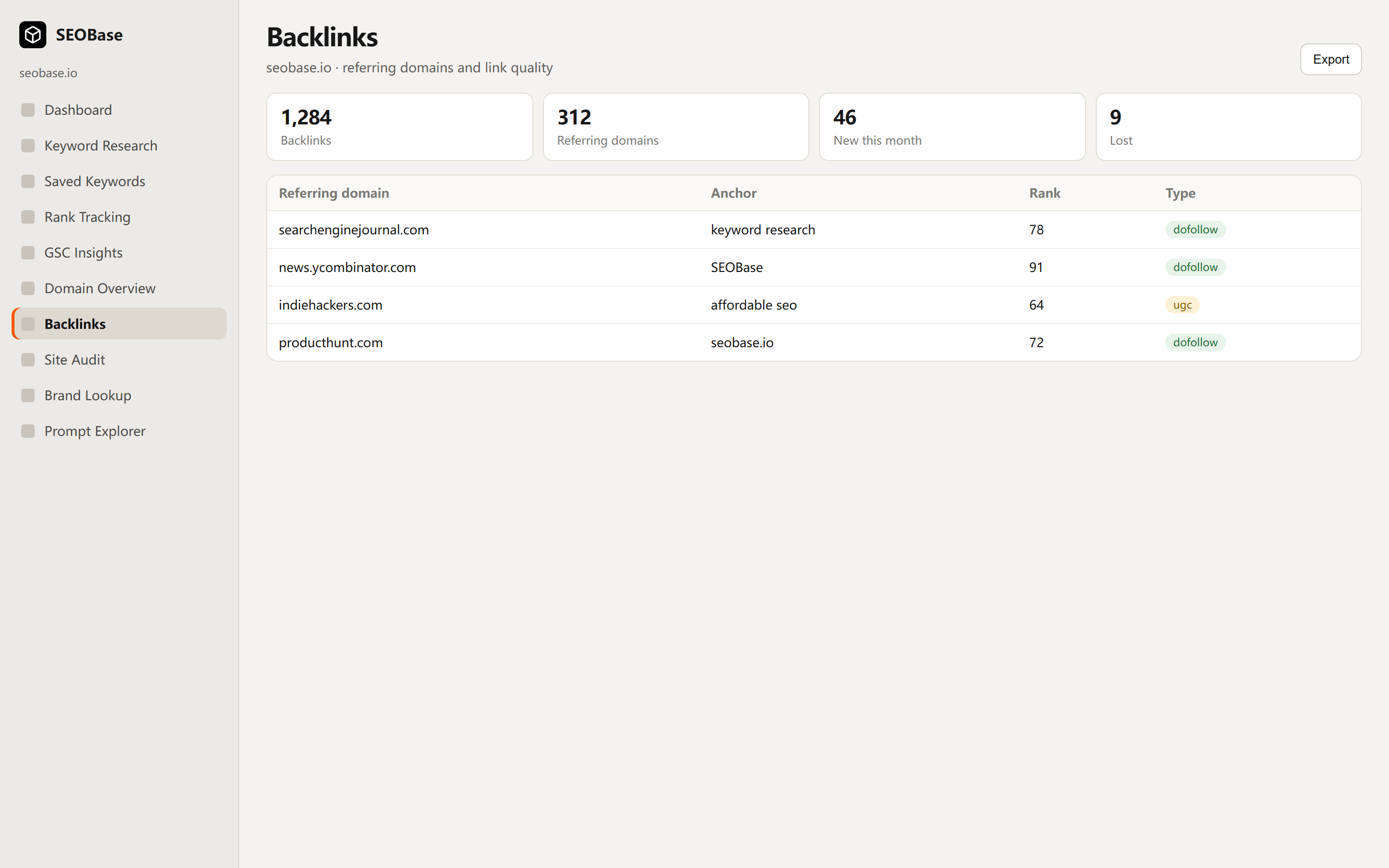
Task: Click the Type column header
Action: pyautogui.click(x=1180, y=193)
